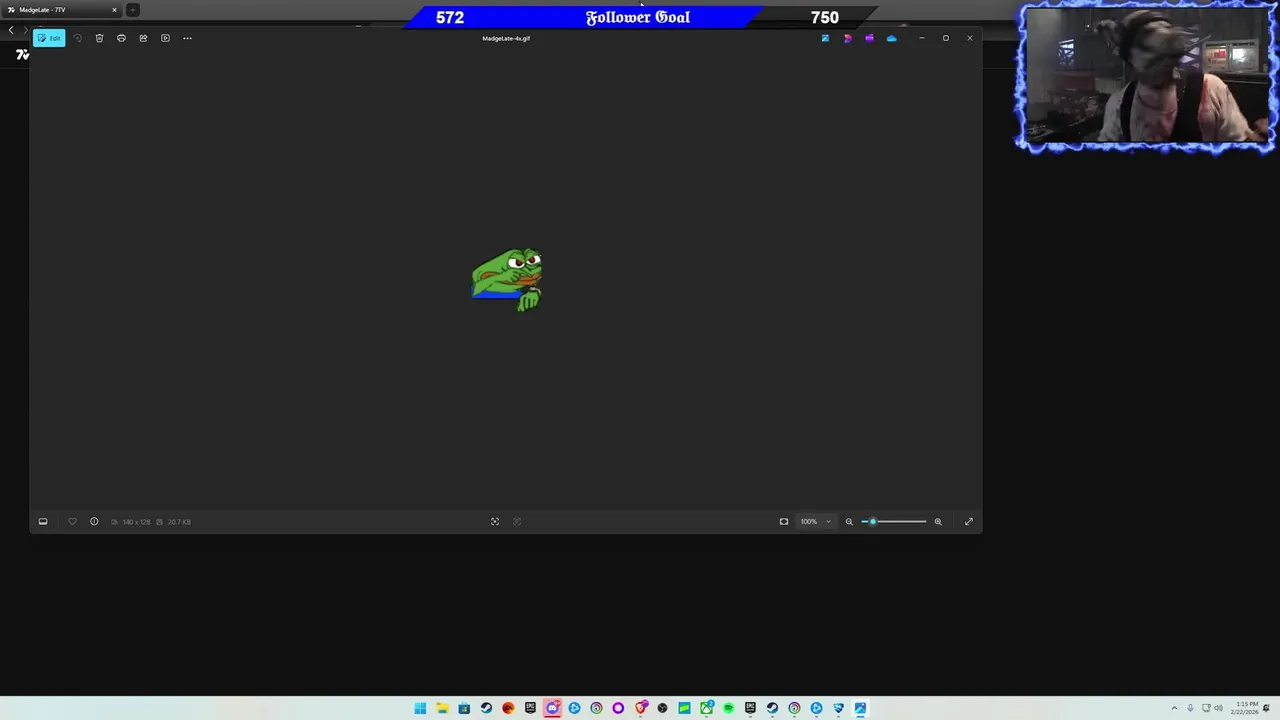The width and height of the screenshot is (1280, 720).
Task: Expand the 100% zoom level dropdown
Action: click(x=815, y=521)
